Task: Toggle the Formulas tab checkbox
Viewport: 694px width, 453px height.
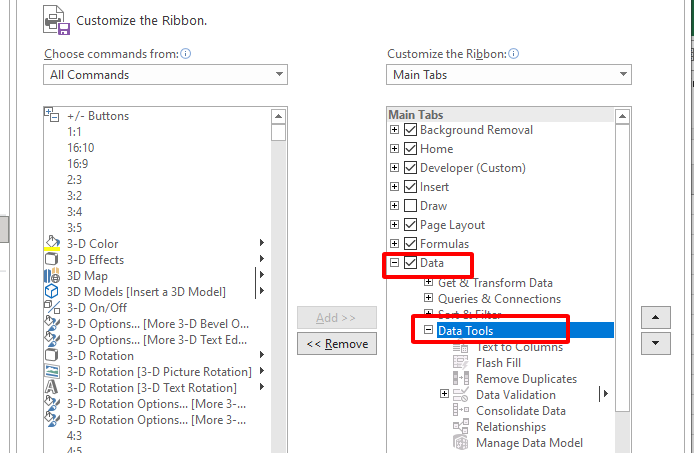Action: (x=410, y=244)
